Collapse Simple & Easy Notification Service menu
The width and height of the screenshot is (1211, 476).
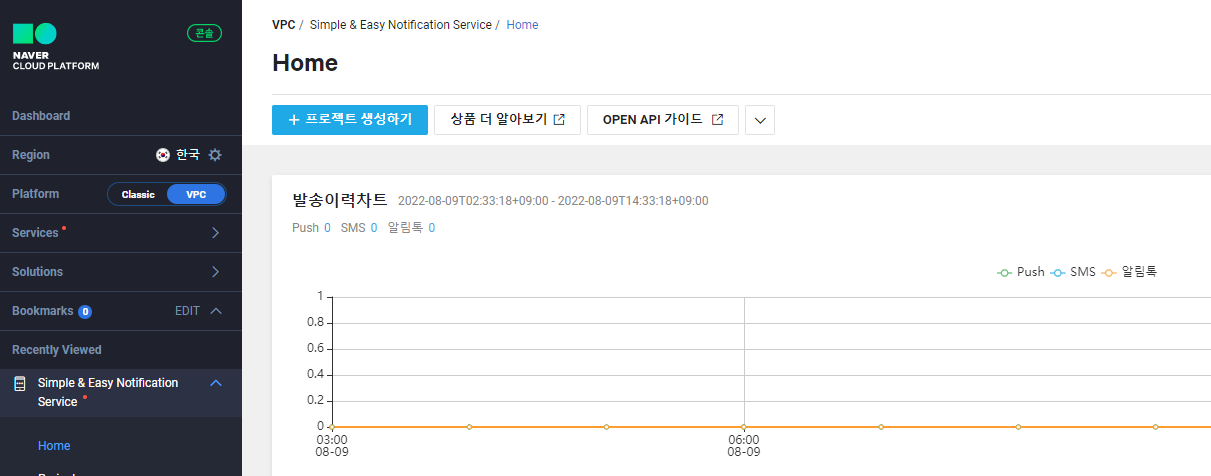(216, 383)
